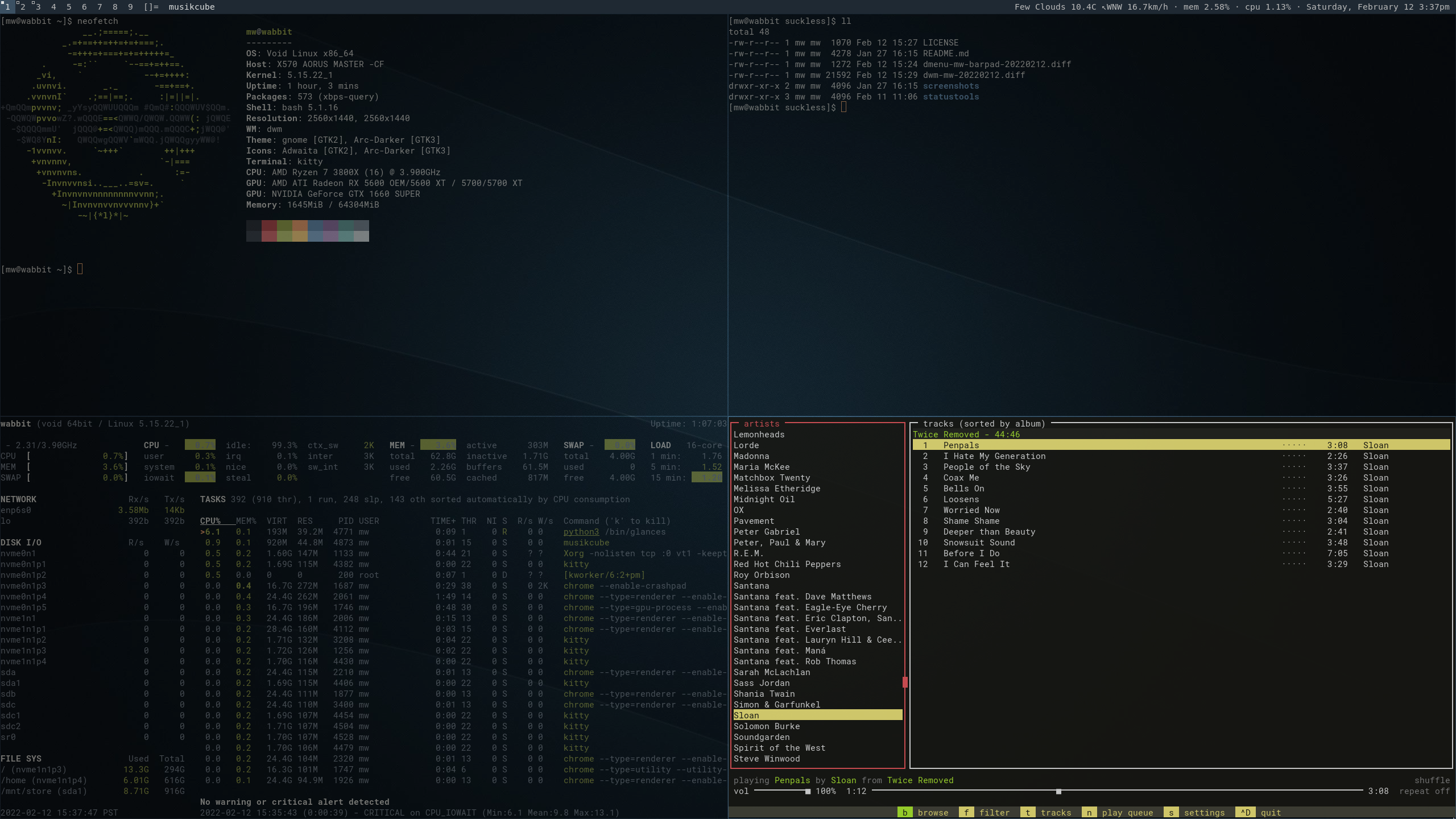The image size is (1456, 819).
Task: Click /mnt/store (sda1) file system row
Action: click(93, 791)
